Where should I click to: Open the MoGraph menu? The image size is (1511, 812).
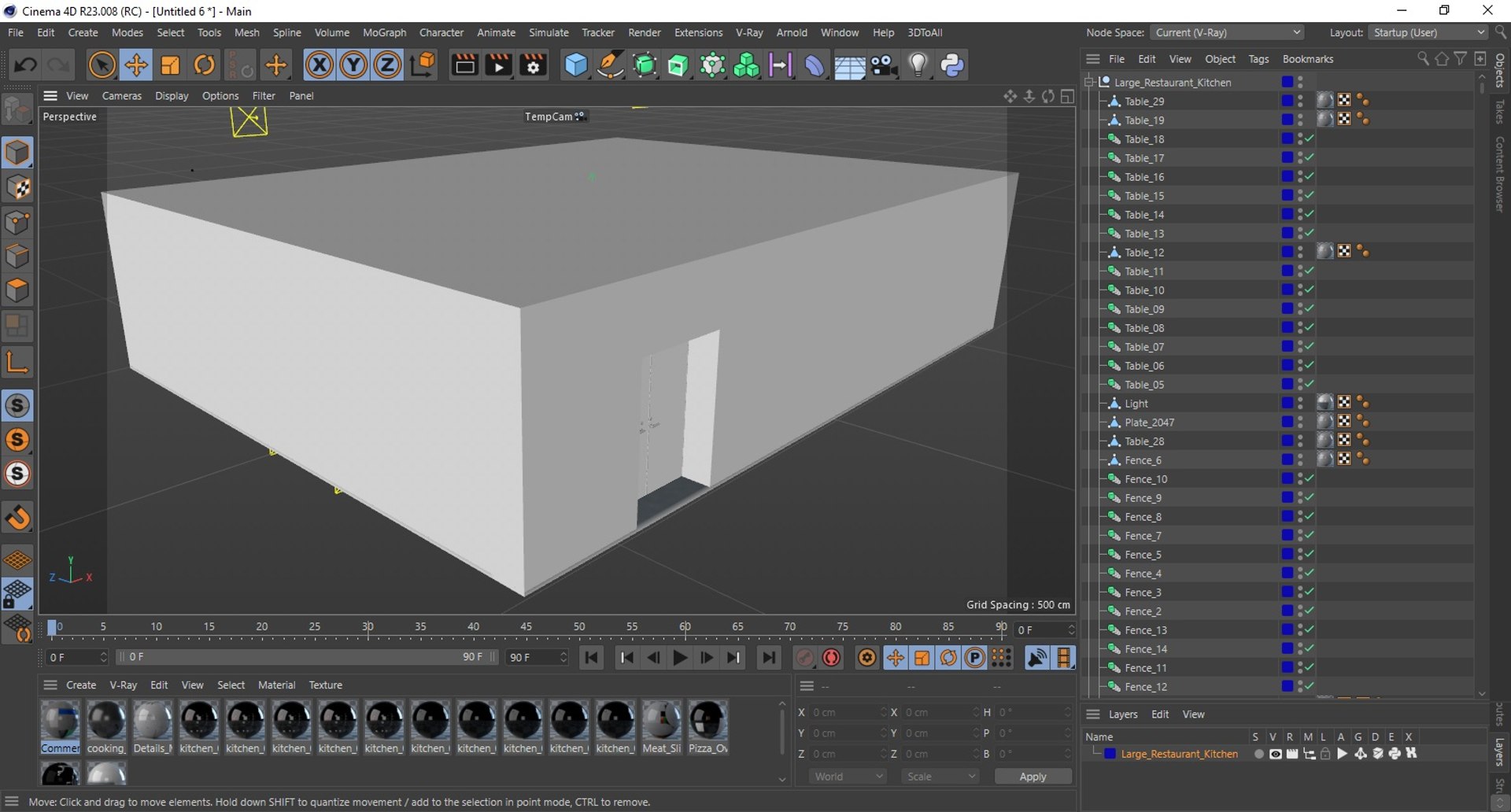tap(384, 32)
